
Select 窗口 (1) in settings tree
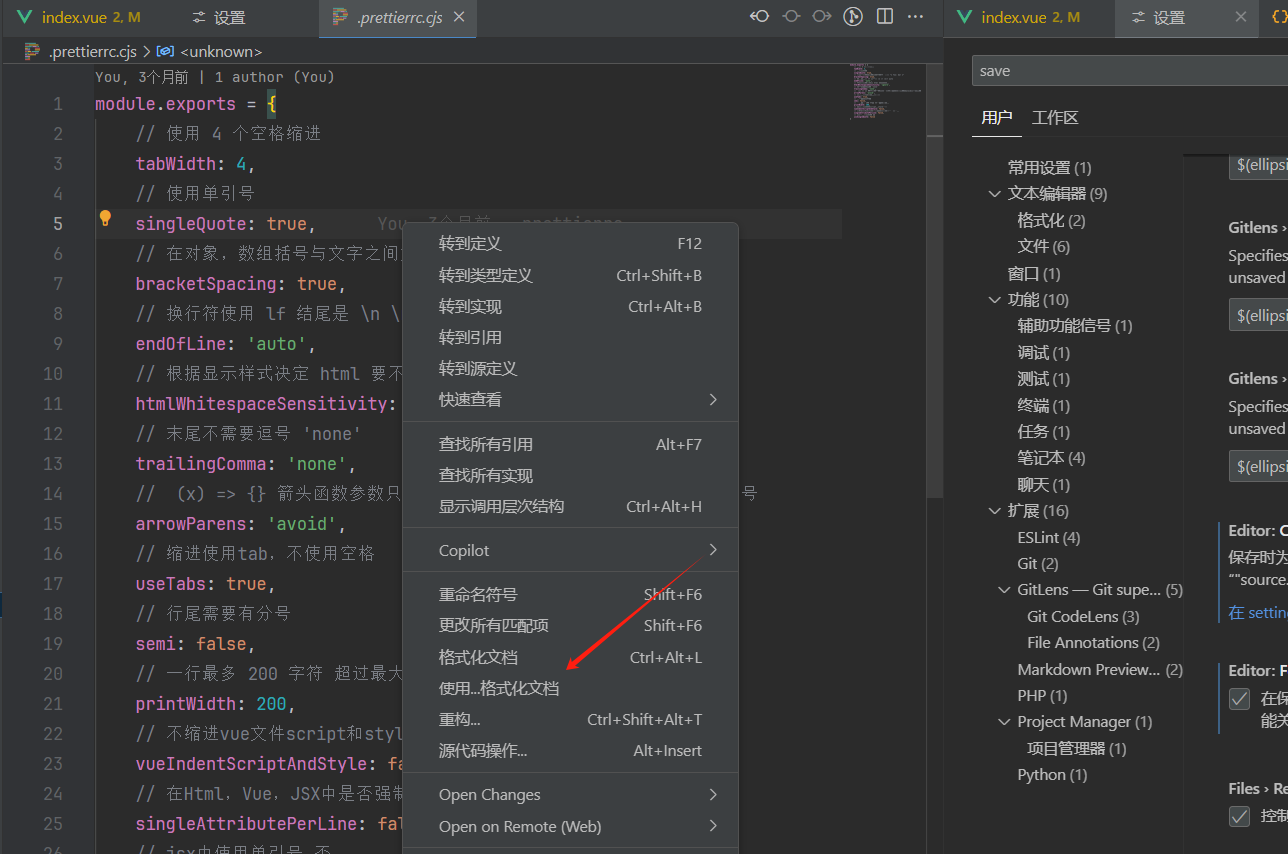coord(1034,273)
